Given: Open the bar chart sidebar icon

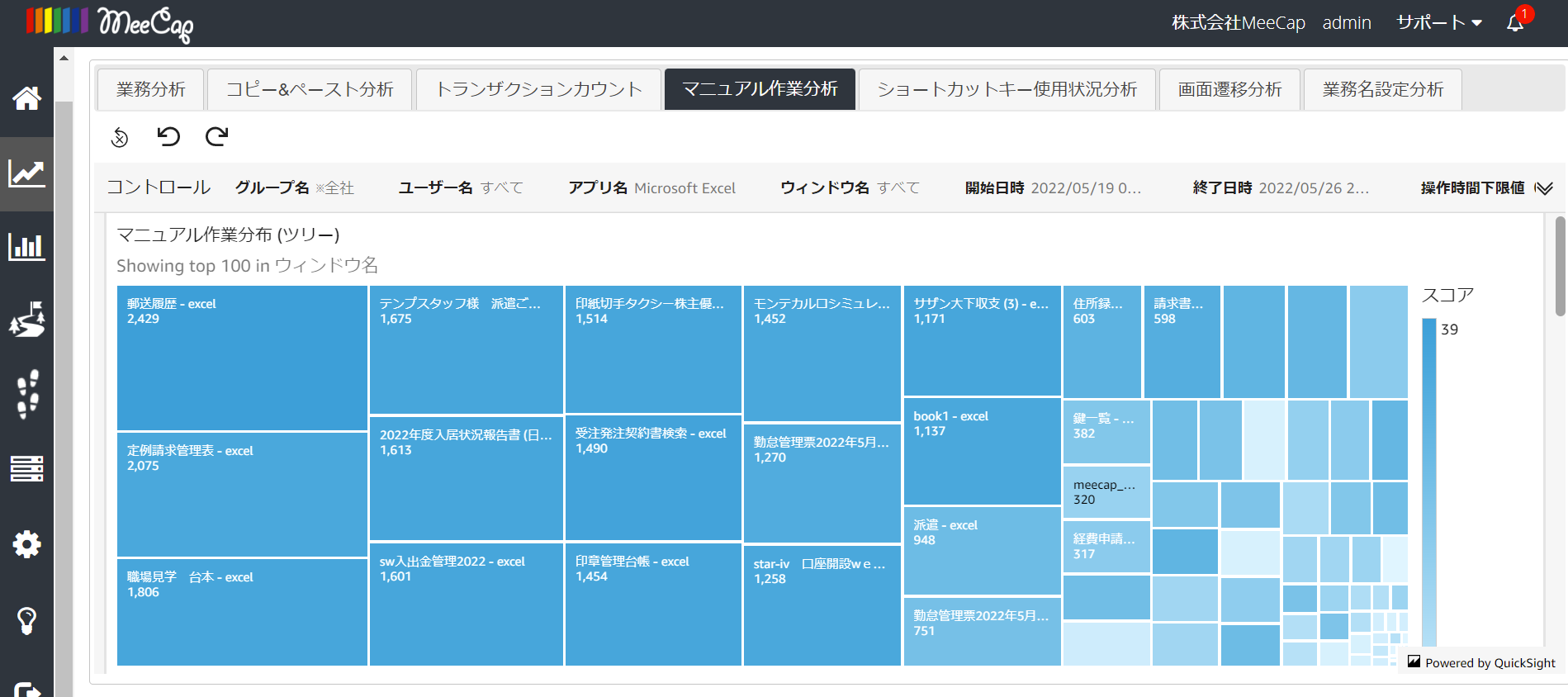Looking at the screenshot, I should tap(26, 246).
